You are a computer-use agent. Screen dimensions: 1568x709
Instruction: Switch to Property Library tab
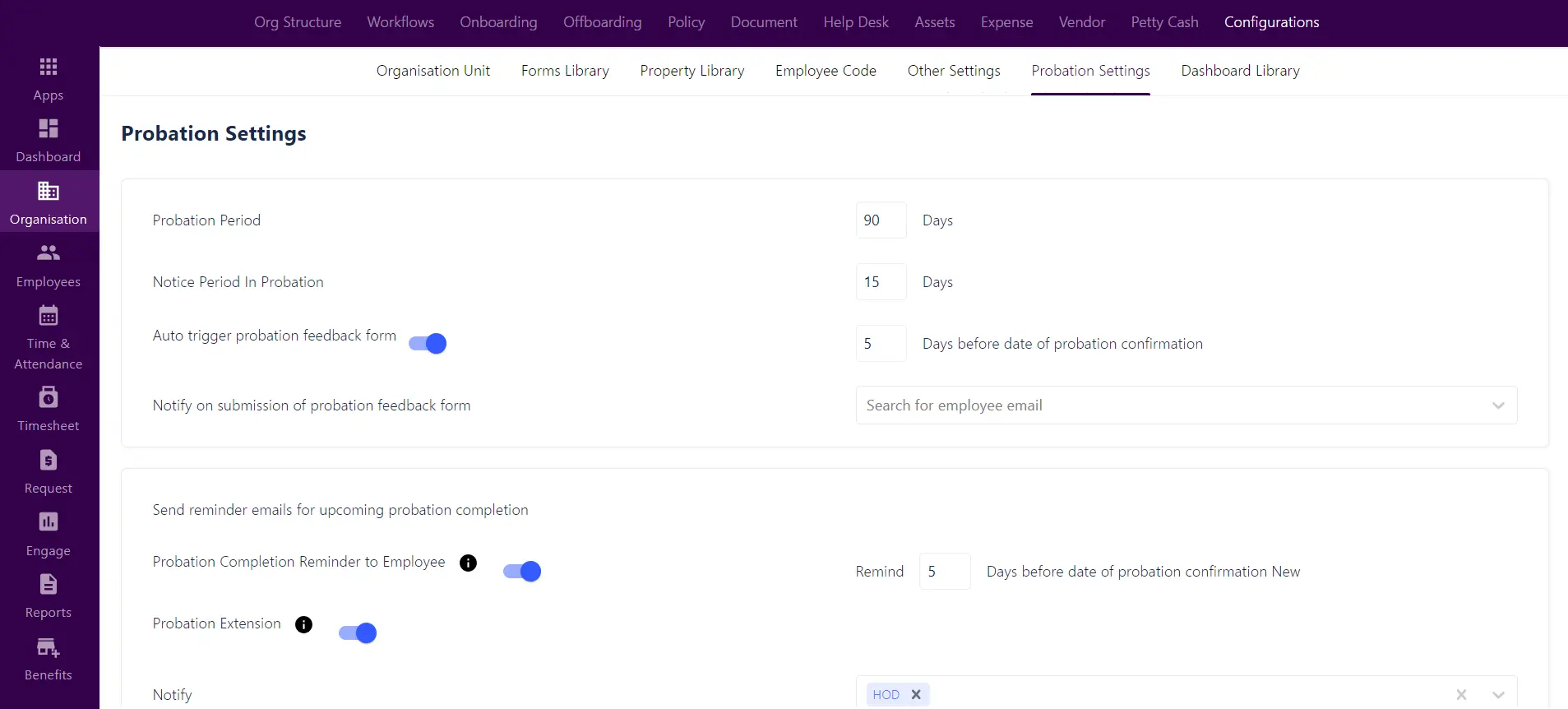click(692, 71)
